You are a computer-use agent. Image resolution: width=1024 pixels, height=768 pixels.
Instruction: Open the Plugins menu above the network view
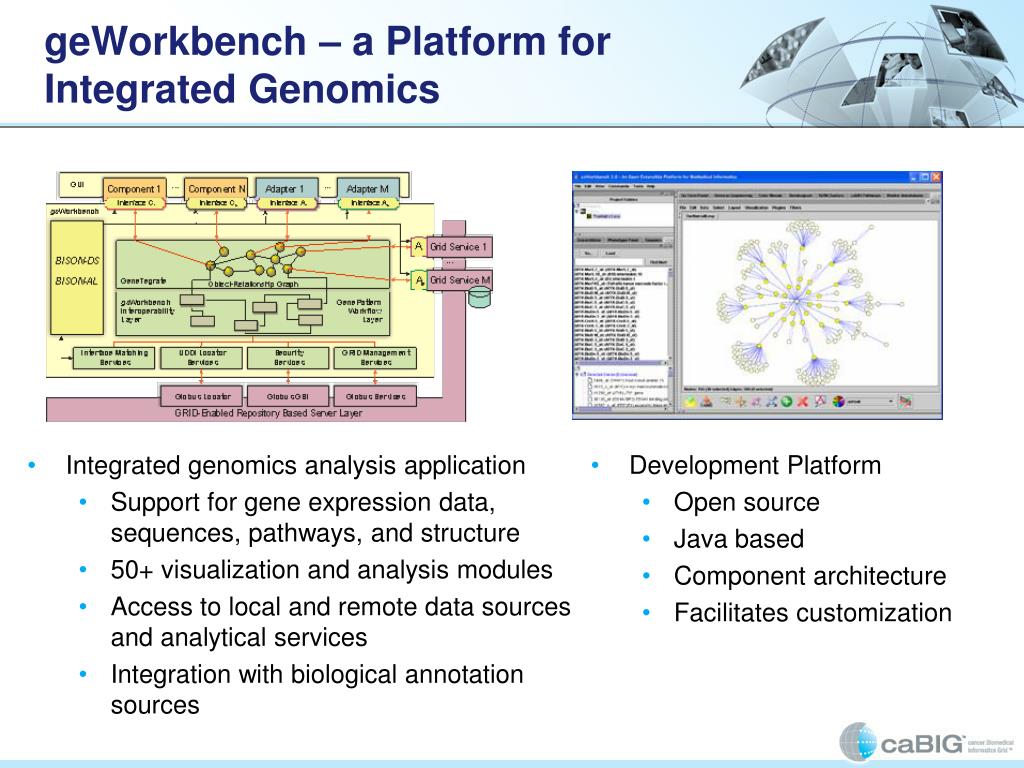click(778, 208)
